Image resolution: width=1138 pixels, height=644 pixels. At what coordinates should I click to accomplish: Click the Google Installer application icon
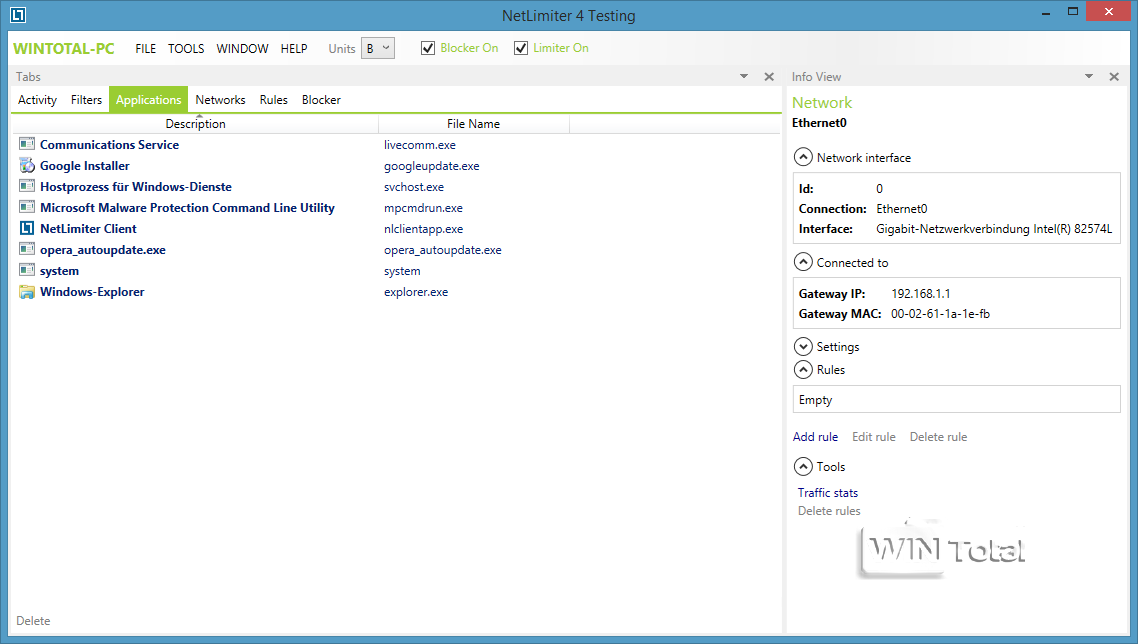[27, 166]
